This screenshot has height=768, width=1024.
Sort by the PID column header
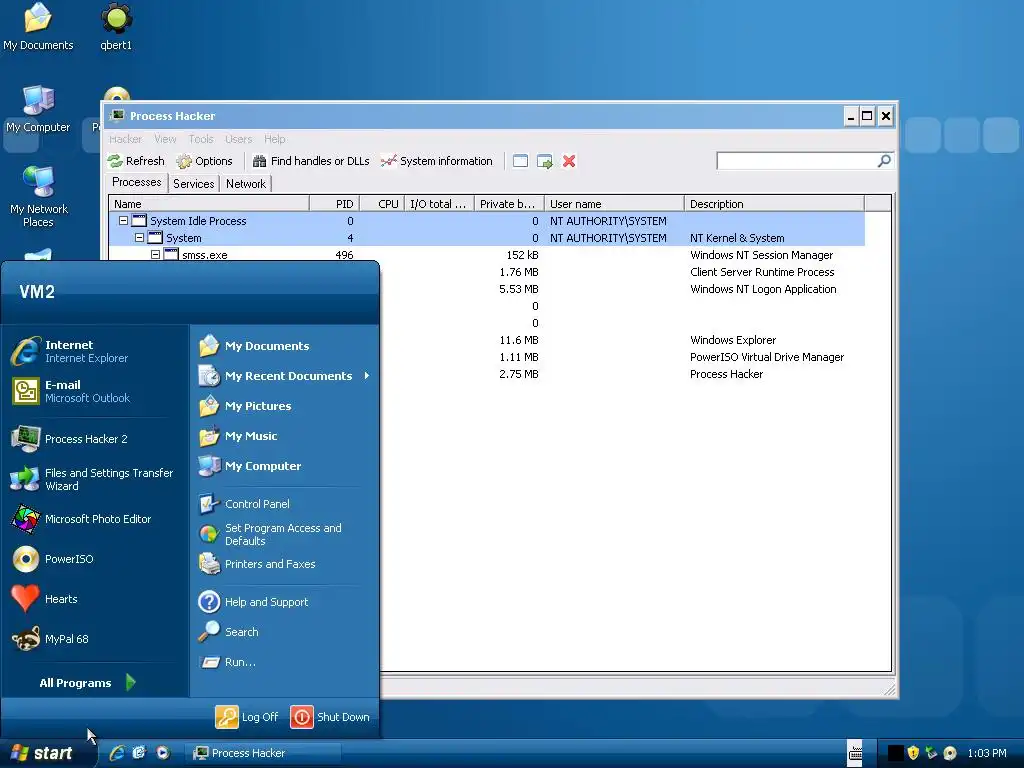pyautogui.click(x=334, y=204)
